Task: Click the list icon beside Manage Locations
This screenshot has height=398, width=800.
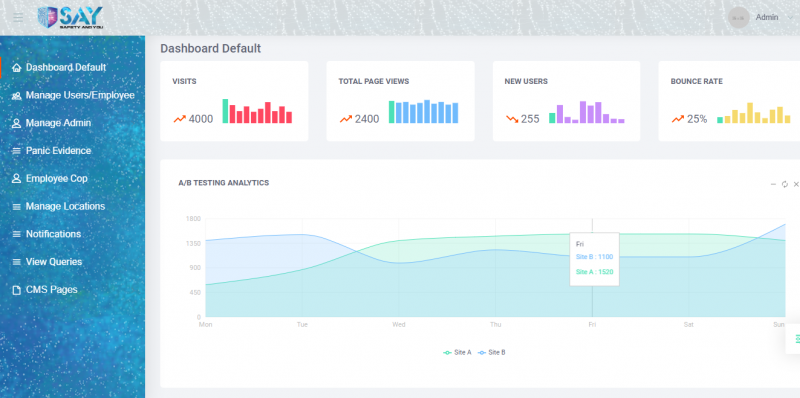Action: 16,207
